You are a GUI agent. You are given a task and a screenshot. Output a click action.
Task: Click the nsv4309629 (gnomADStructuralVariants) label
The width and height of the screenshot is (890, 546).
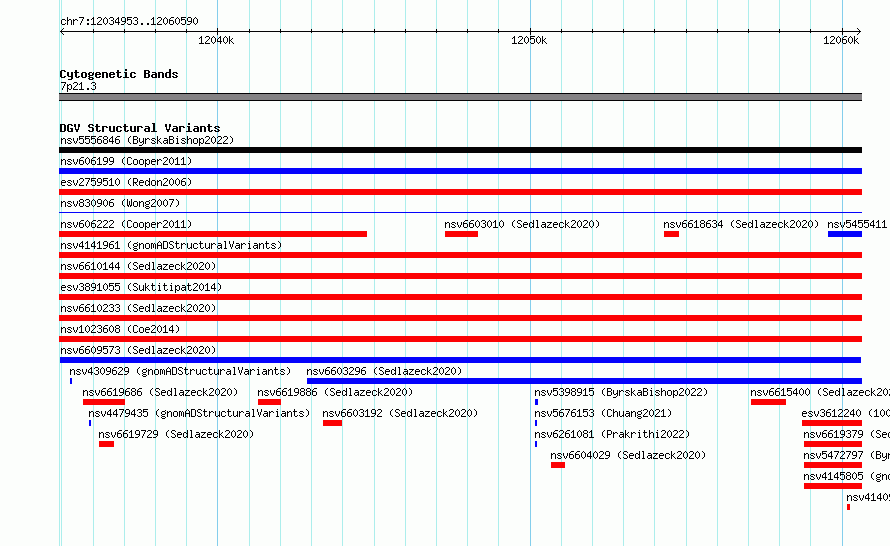tap(180, 371)
